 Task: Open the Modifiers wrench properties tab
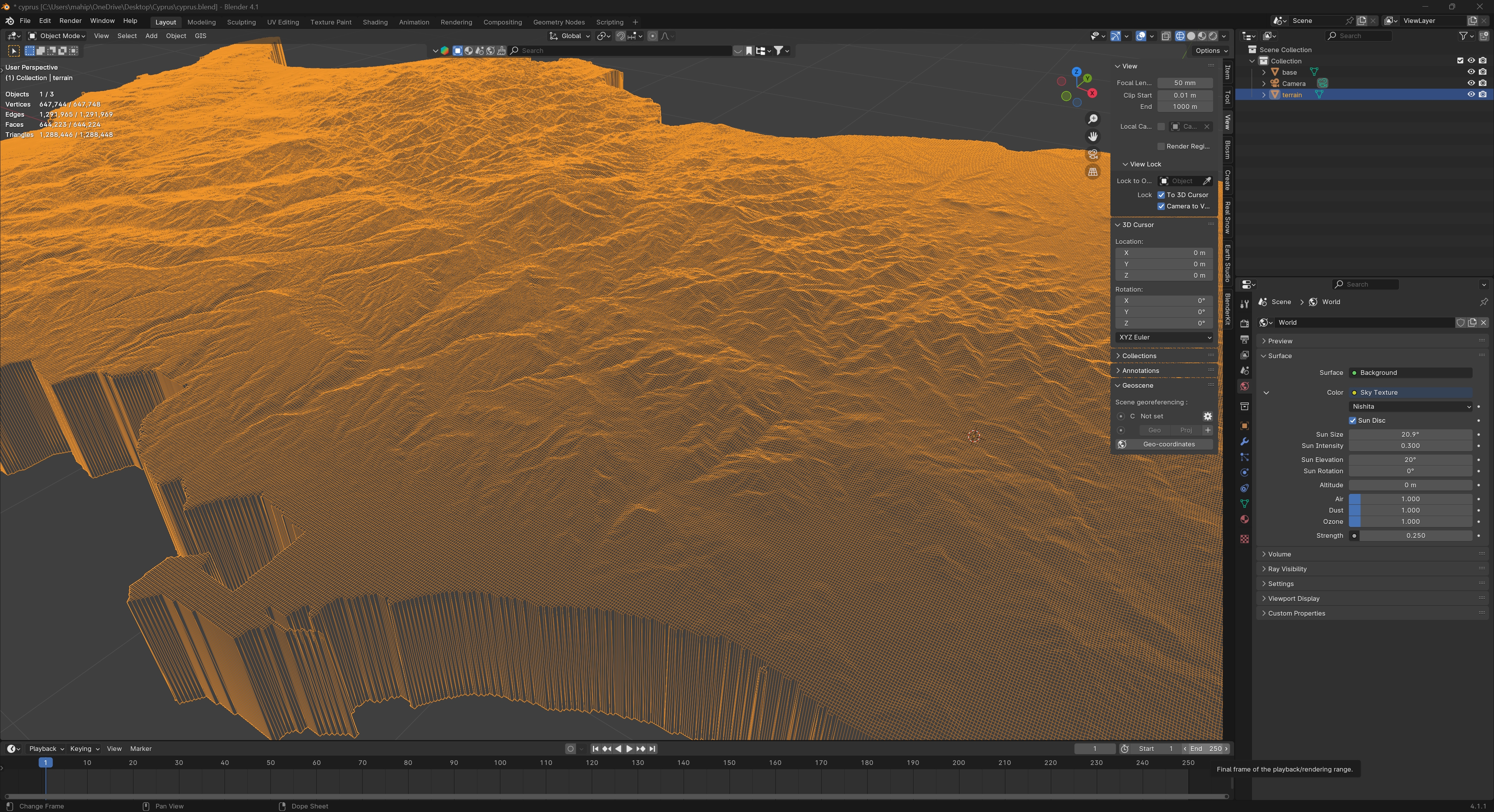click(x=1244, y=442)
